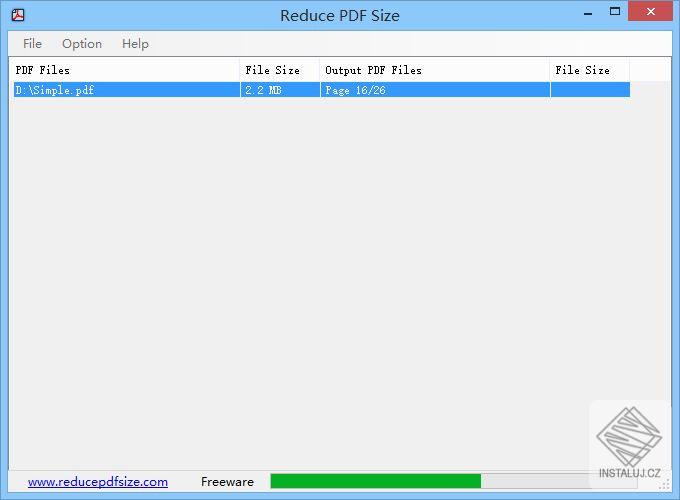The image size is (680, 500).
Task: Open the Help menu
Action: [135, 43]
